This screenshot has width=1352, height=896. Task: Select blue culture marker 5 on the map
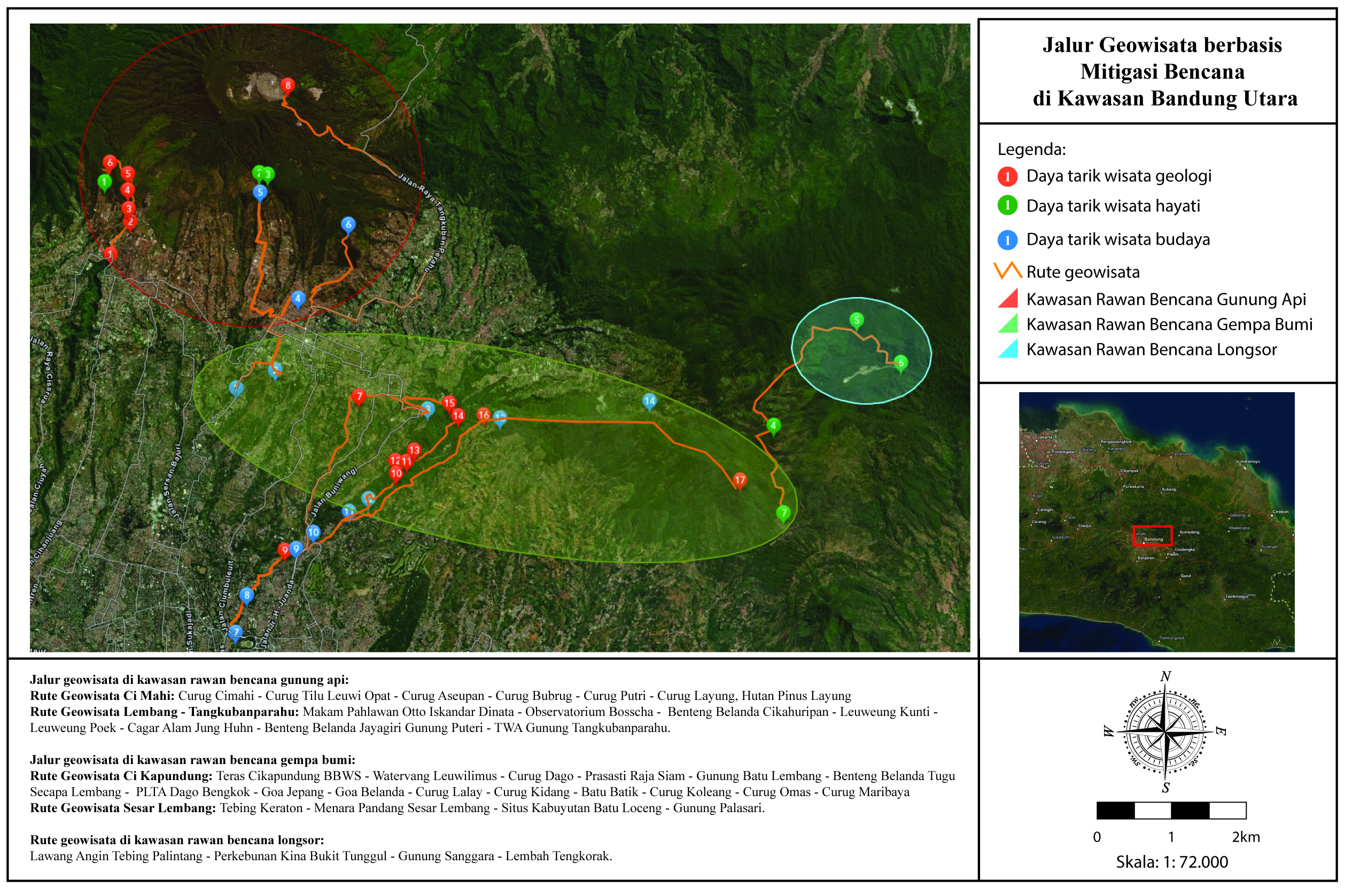261,193
